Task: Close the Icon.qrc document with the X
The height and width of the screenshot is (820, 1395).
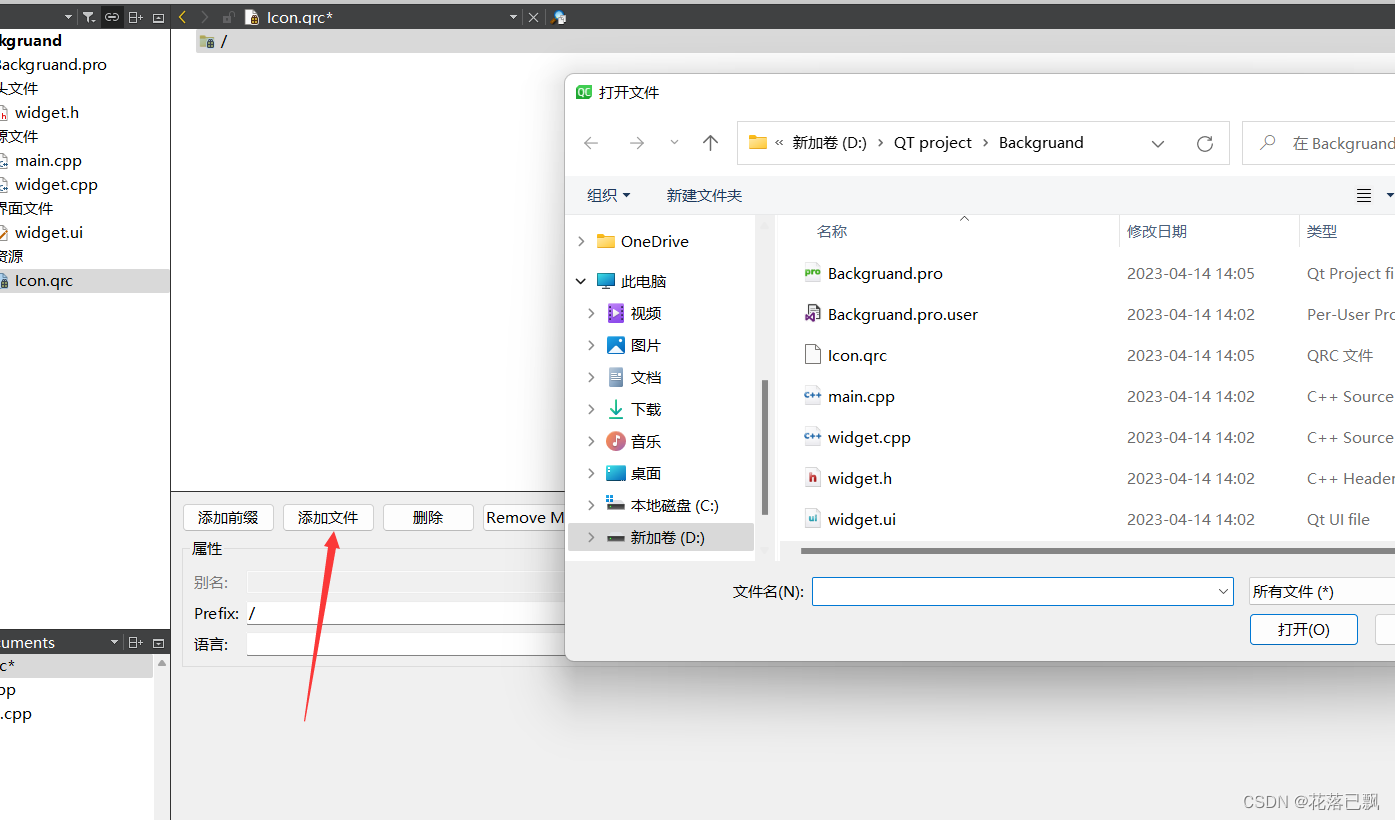Action: (533, 17)
